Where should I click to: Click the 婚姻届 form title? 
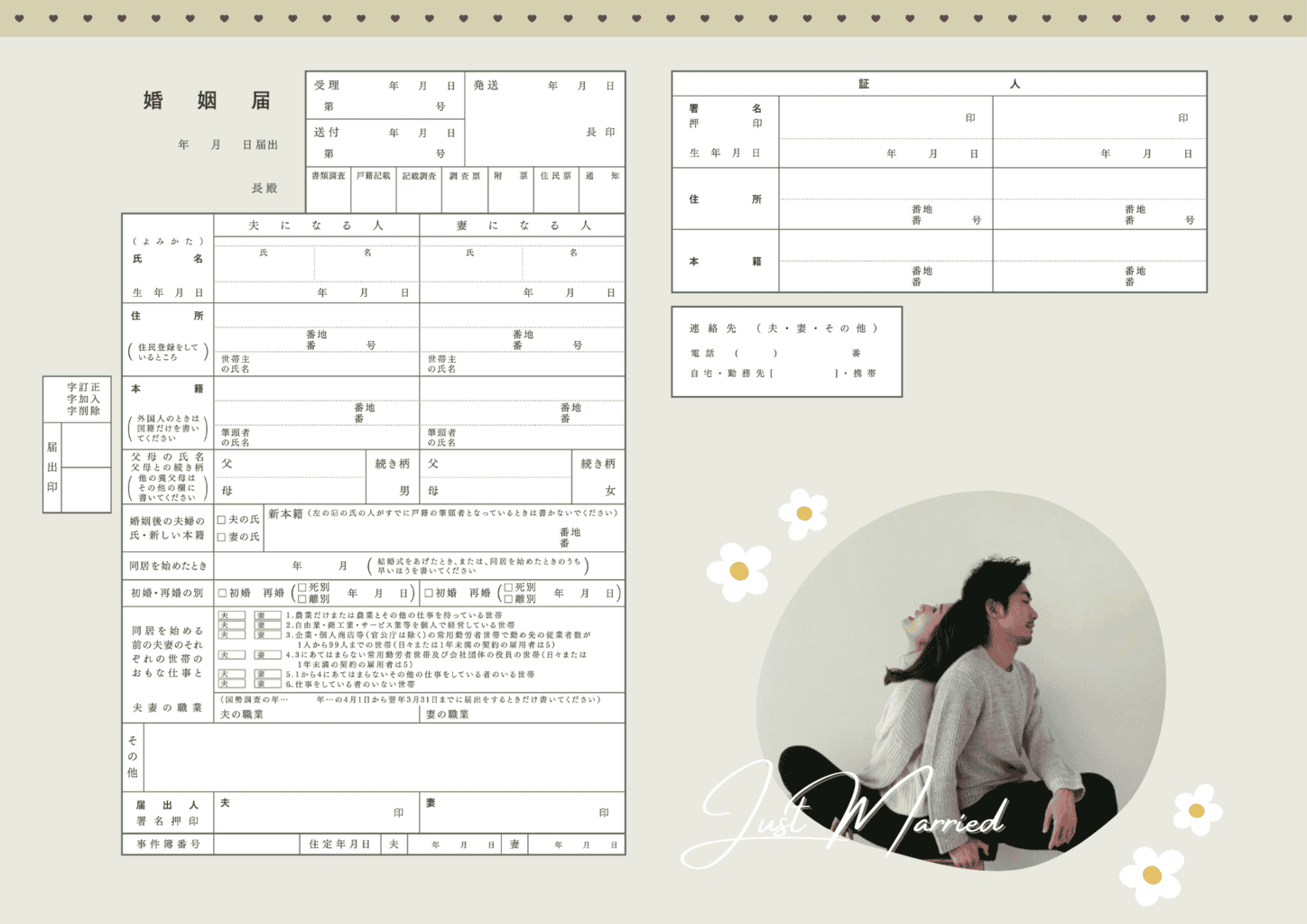(207, 100)
